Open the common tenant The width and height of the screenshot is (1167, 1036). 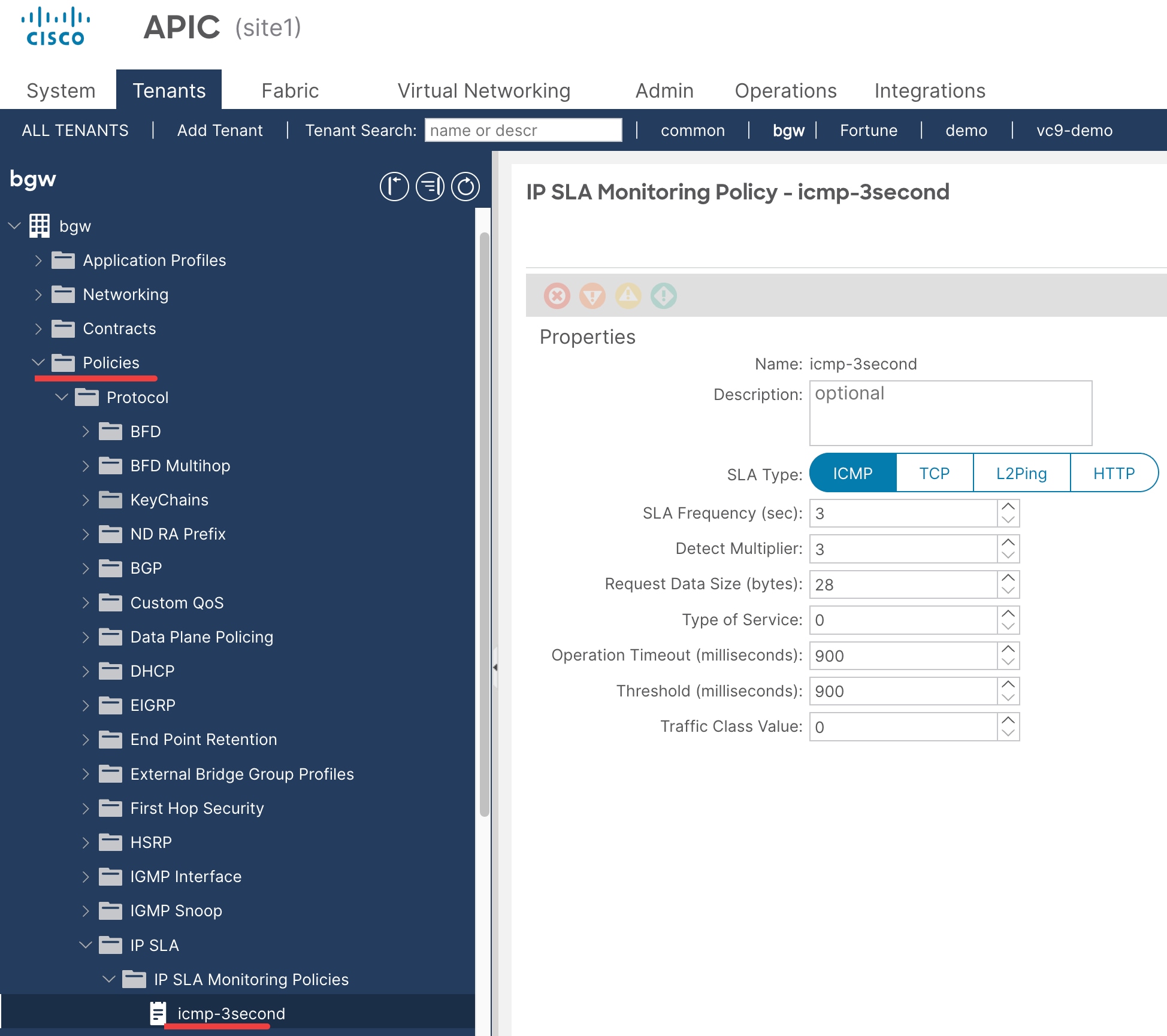click(x=693, y=130)
